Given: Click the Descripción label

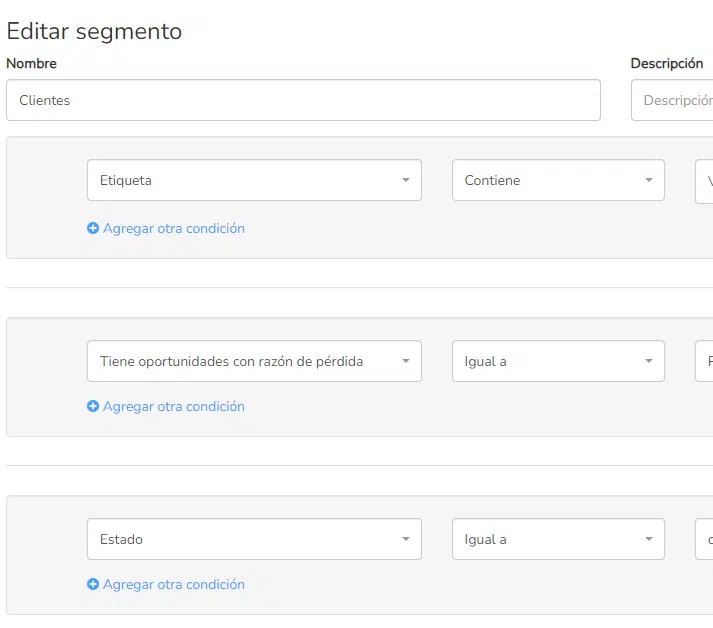Looking at the screenshot, I should pyautogui.click(x=667, y=63).
